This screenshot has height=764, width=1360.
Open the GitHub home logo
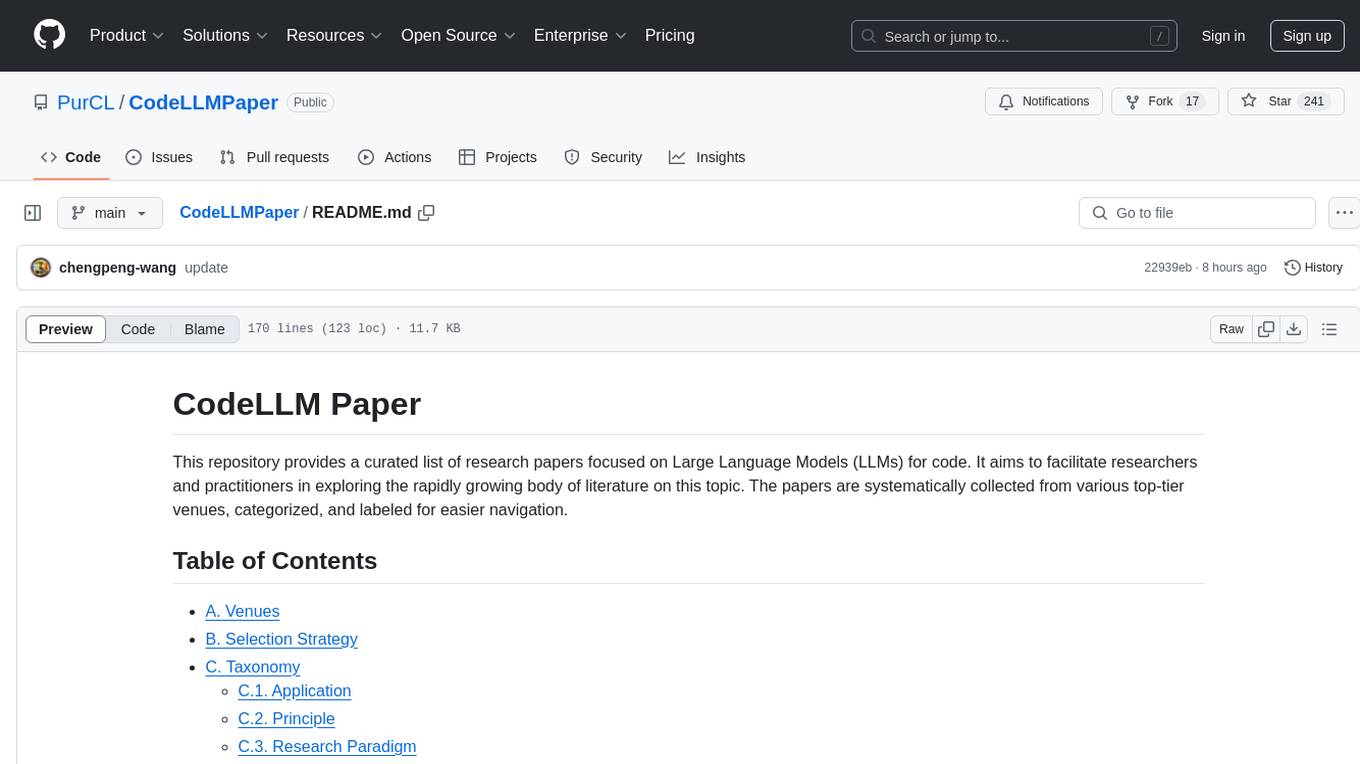(49, 35)
